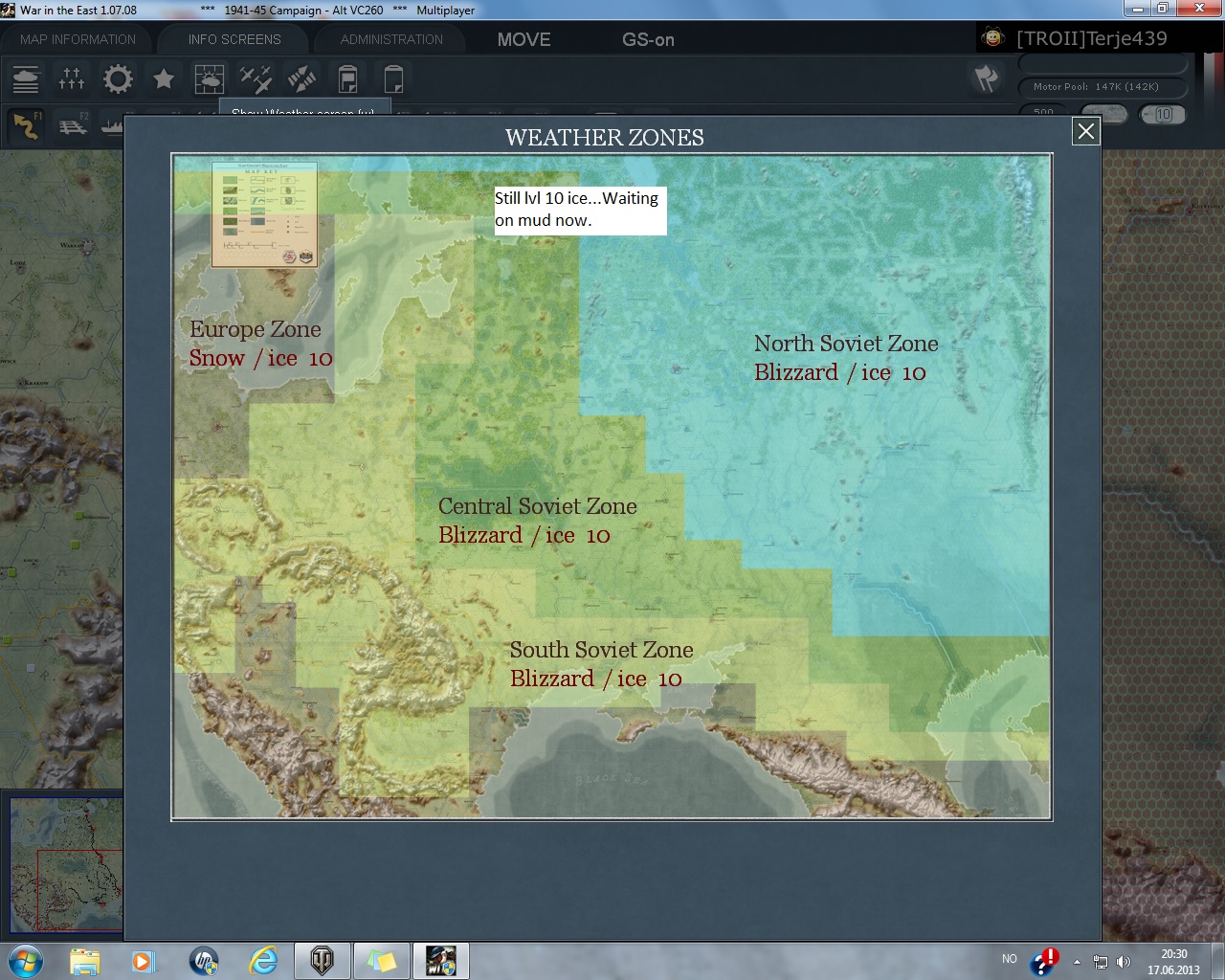Open the blank report document icon

[x=393, y=78]
